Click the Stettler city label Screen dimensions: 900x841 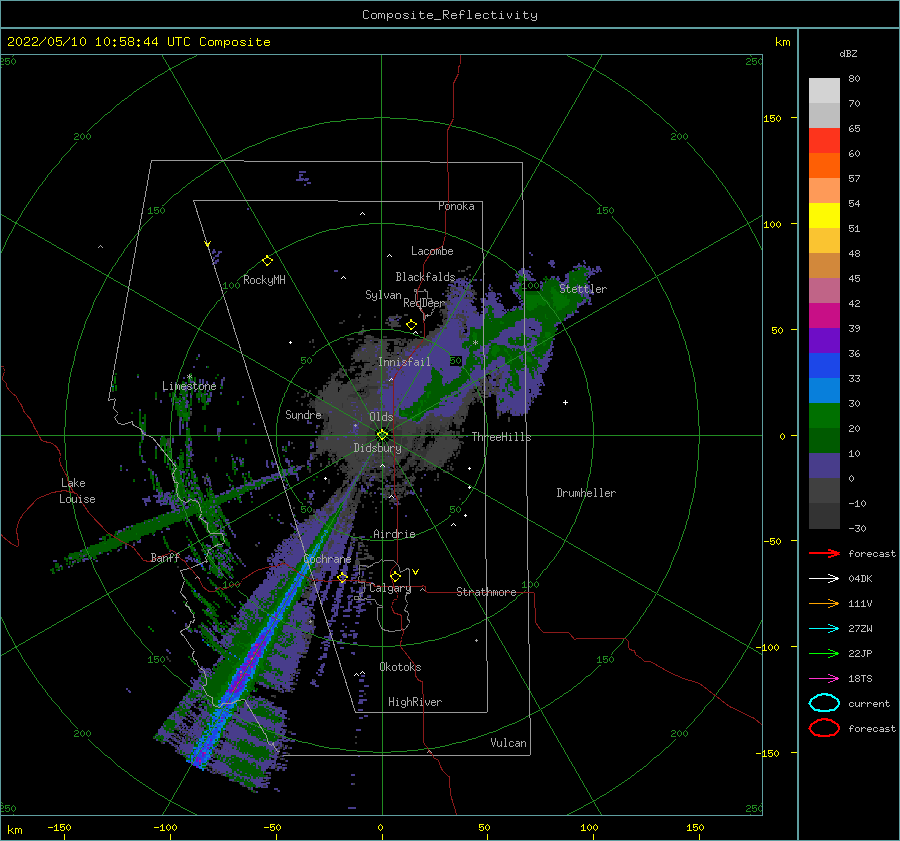(x=583, y=289)
